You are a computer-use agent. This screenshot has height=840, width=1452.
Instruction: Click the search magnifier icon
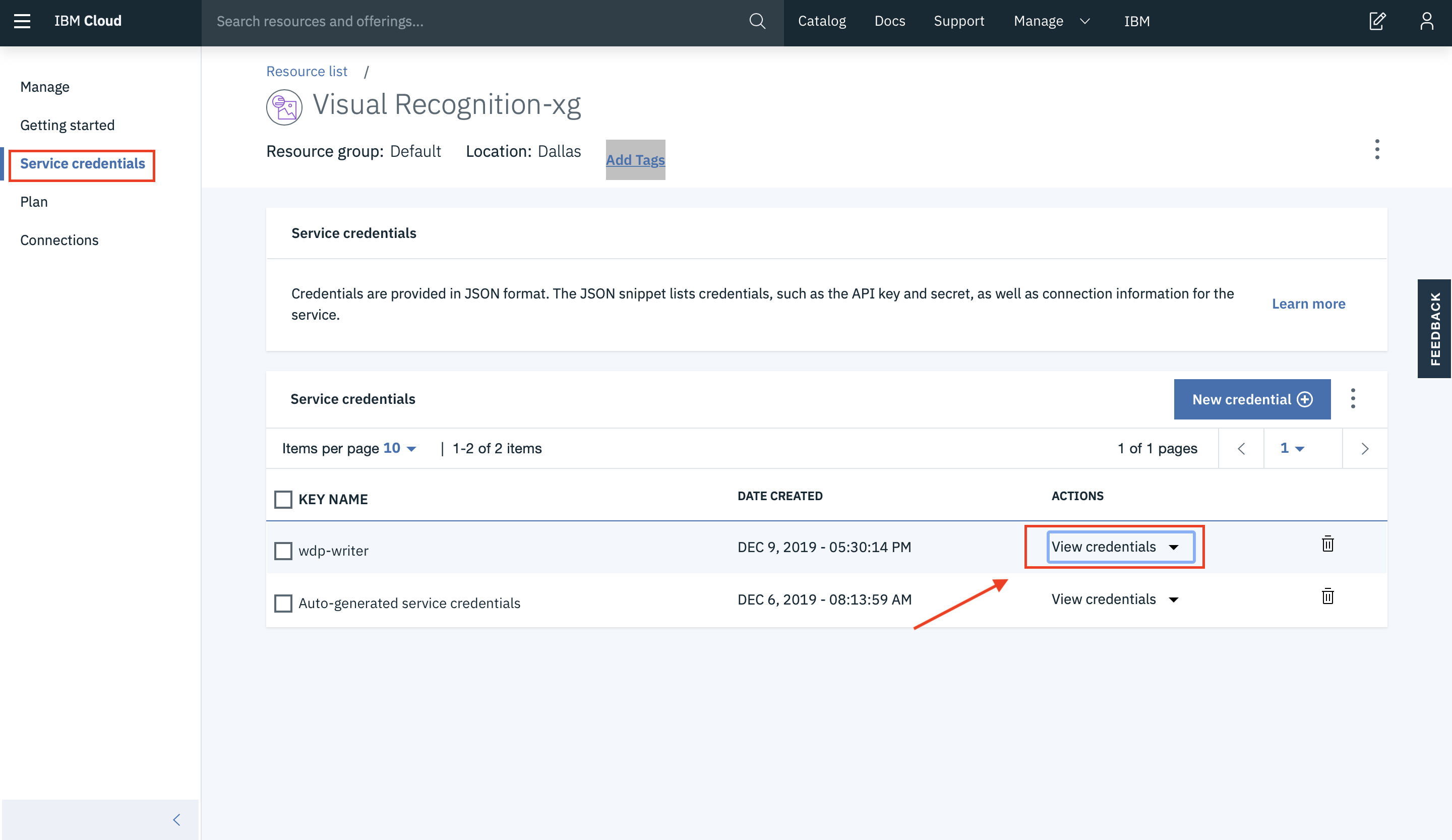(x=757, y=21)
